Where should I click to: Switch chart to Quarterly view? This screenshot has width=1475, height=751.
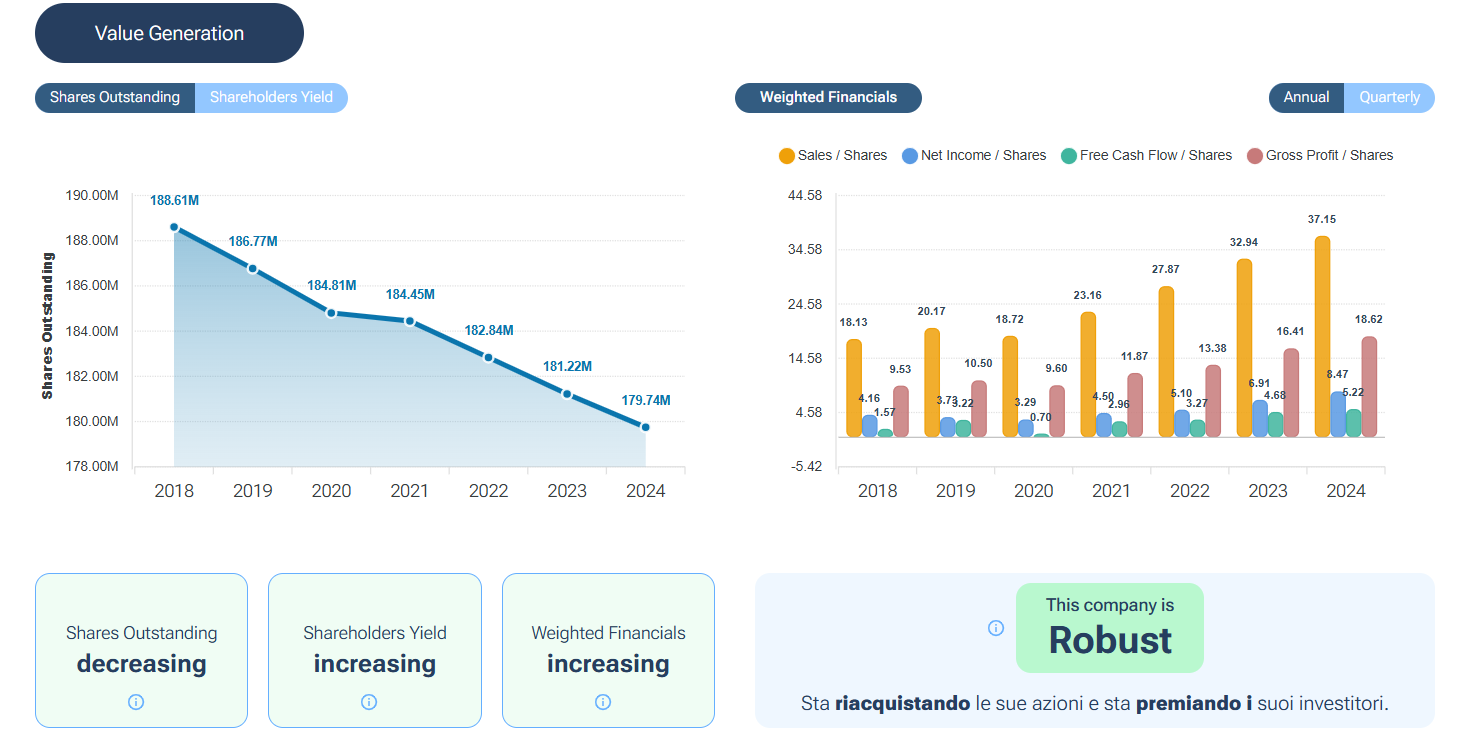tap(1389, 98)
